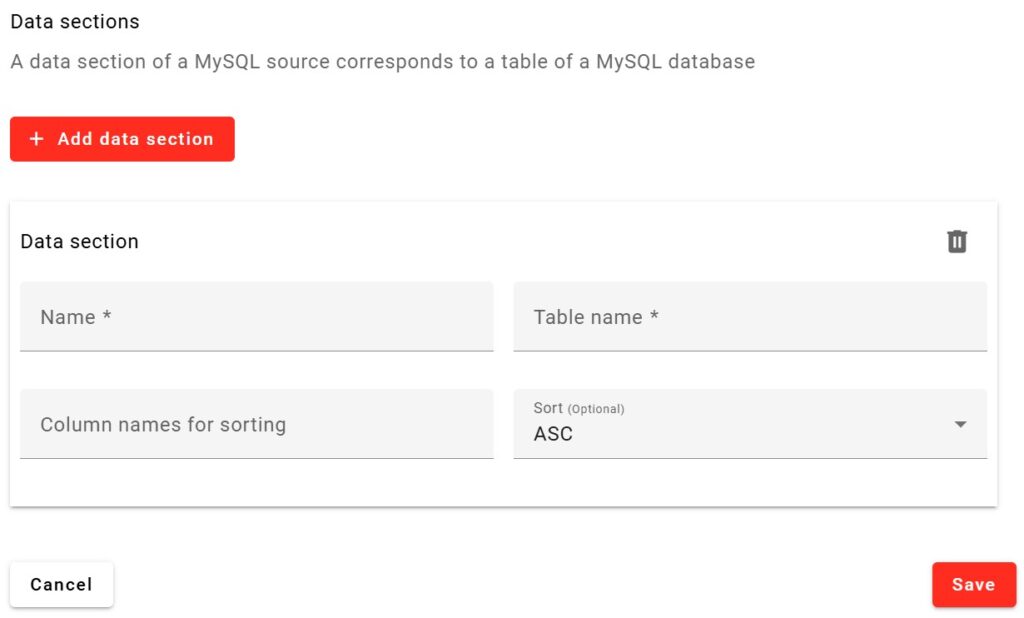The width and height of the screenshot is (1024, 618).
Task: Click the Data sections heading
Action: (x=75, y=21)
